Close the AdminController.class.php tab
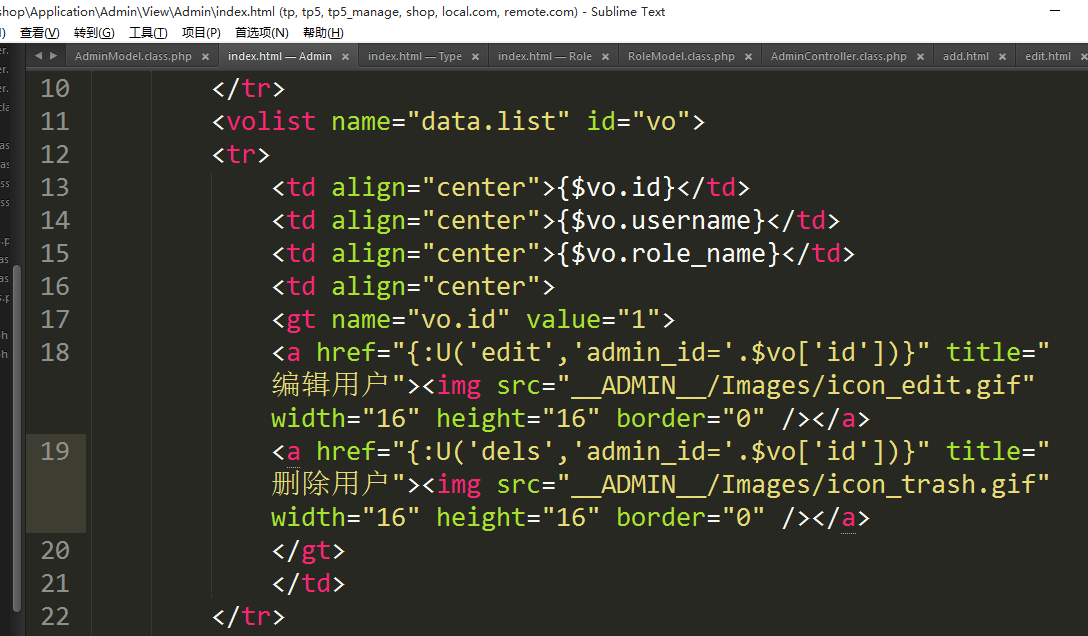1088x636 pixels. click(x=920, y=57)
